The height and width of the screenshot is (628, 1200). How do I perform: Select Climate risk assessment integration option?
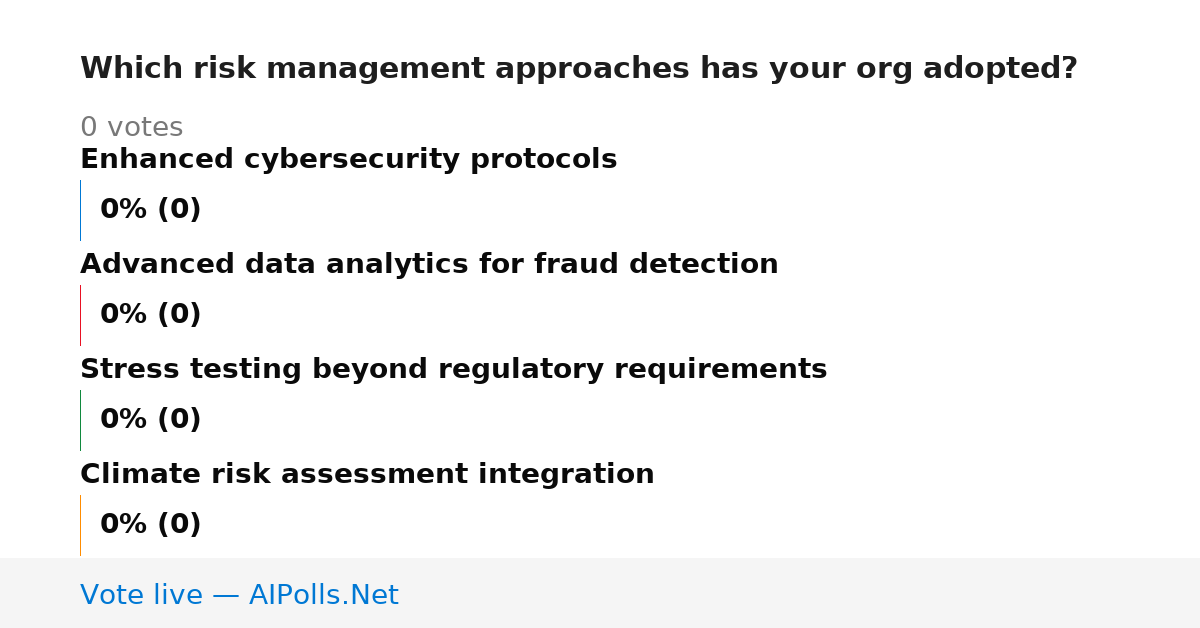pos(367,475)
